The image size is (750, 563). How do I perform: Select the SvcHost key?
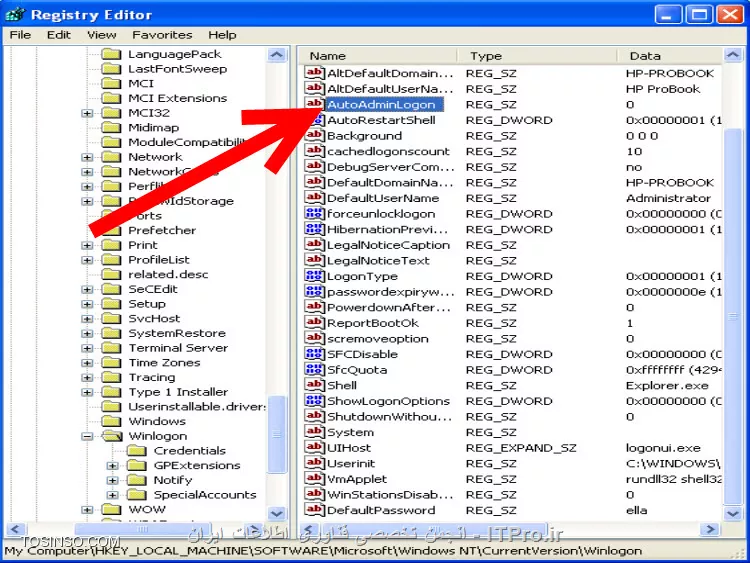click(154, 319)
